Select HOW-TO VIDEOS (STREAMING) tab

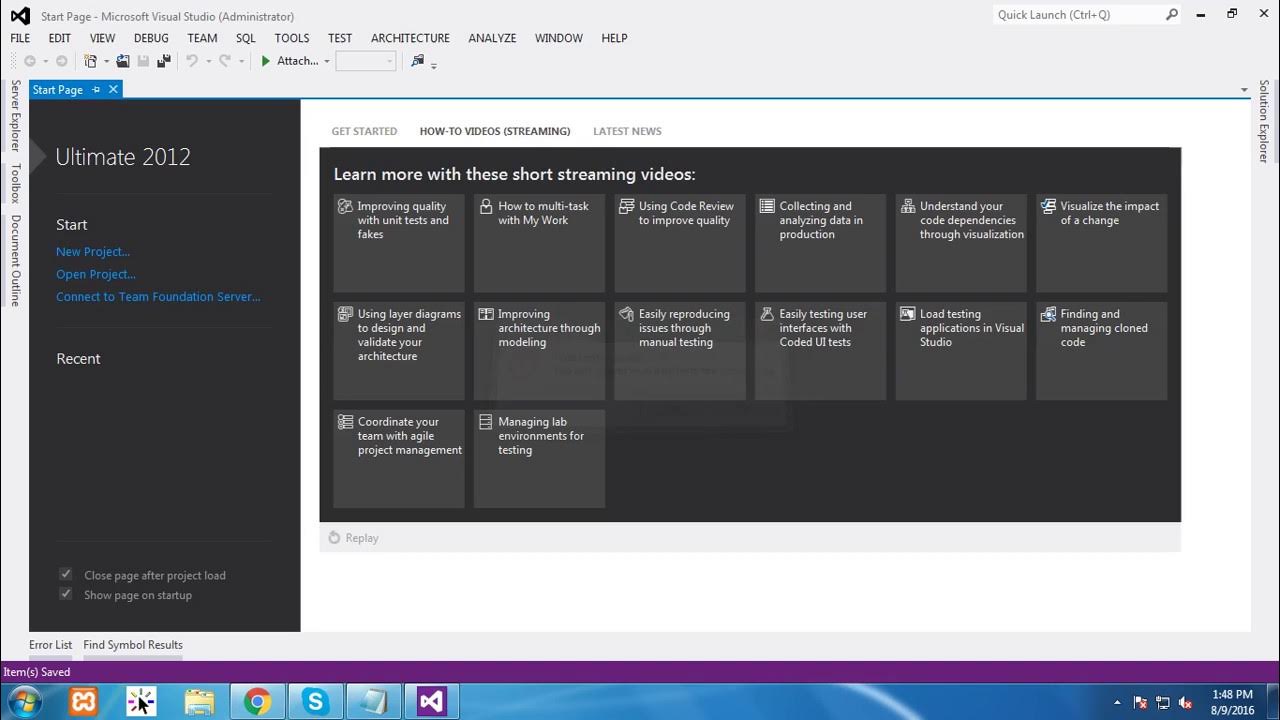coord(495,131)
